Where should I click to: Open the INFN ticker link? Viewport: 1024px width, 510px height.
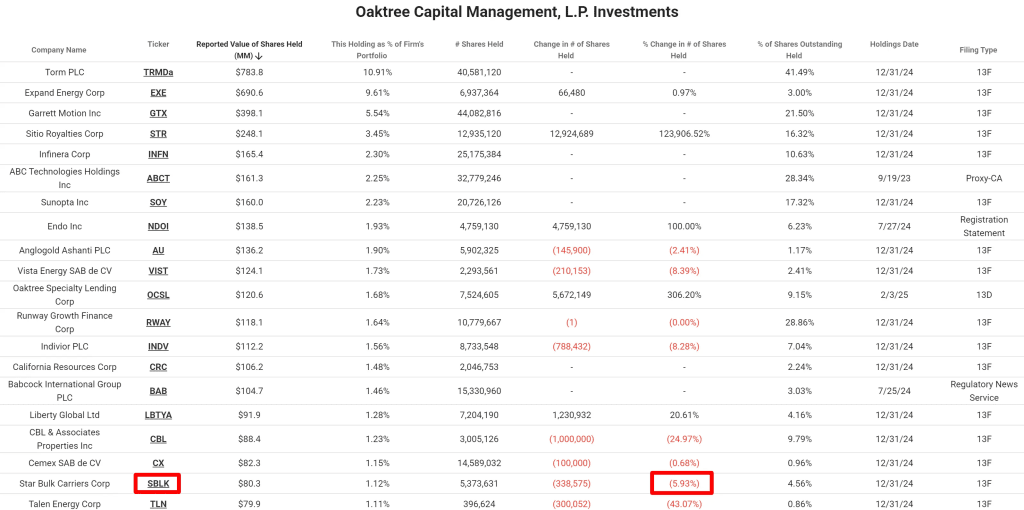(158, 154)
